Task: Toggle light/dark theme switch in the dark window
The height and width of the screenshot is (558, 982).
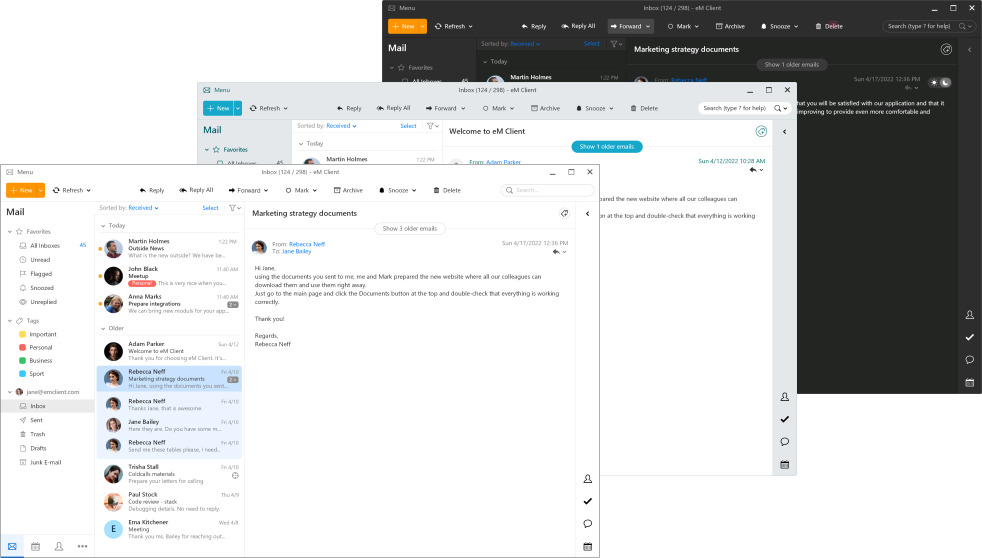Action: click(940, 82)
